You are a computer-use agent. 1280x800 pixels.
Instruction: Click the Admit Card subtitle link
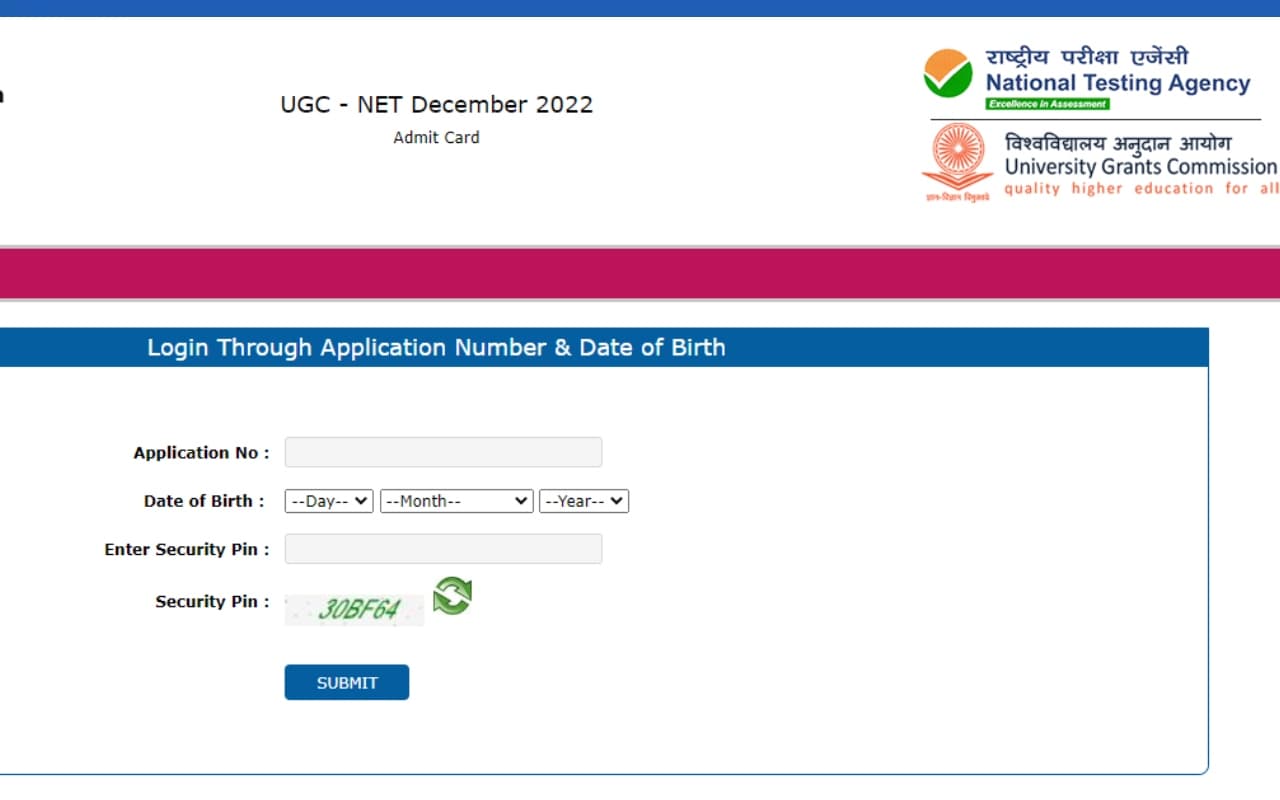[436, 137]
